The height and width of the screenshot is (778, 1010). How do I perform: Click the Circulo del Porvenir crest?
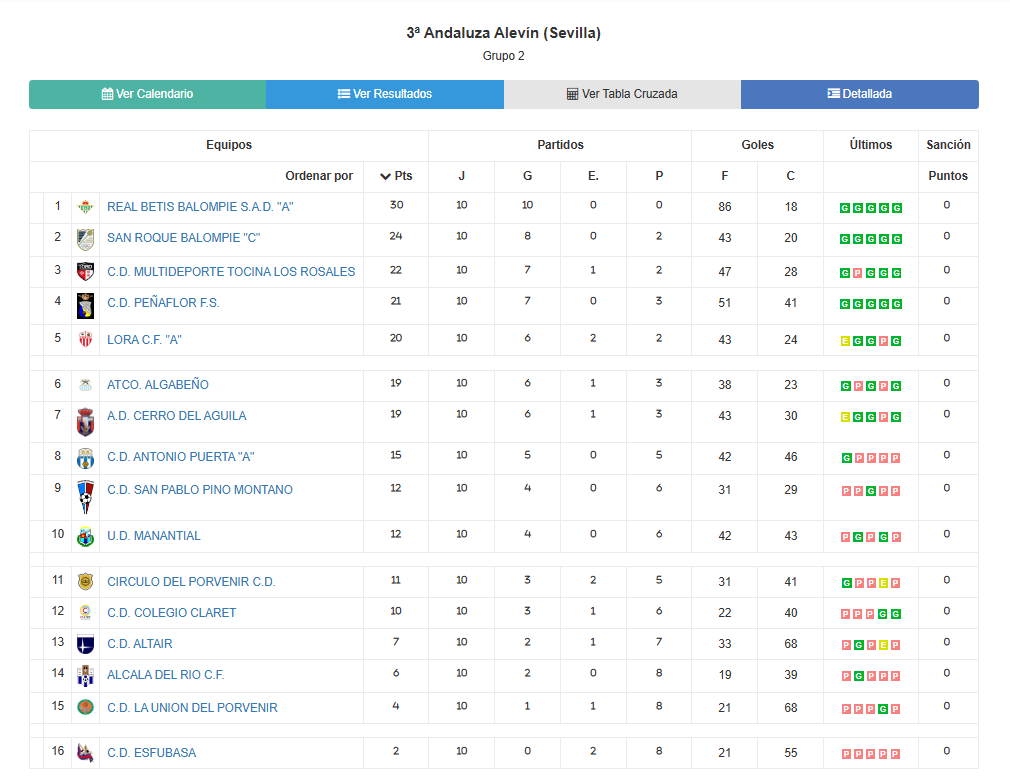tap(85, 582)
